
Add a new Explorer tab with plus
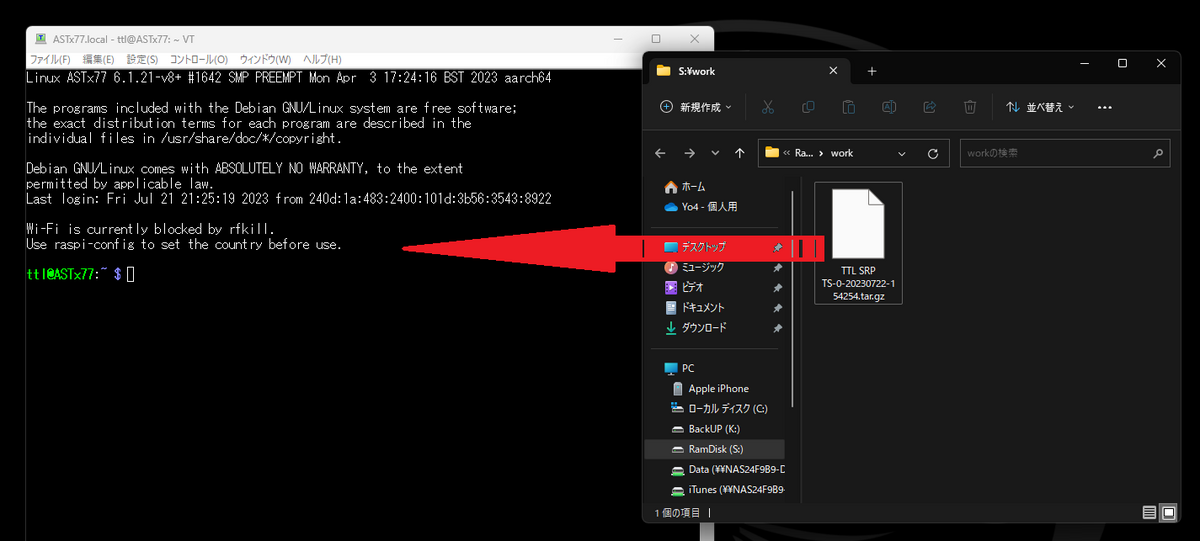[x=871, y=71]
